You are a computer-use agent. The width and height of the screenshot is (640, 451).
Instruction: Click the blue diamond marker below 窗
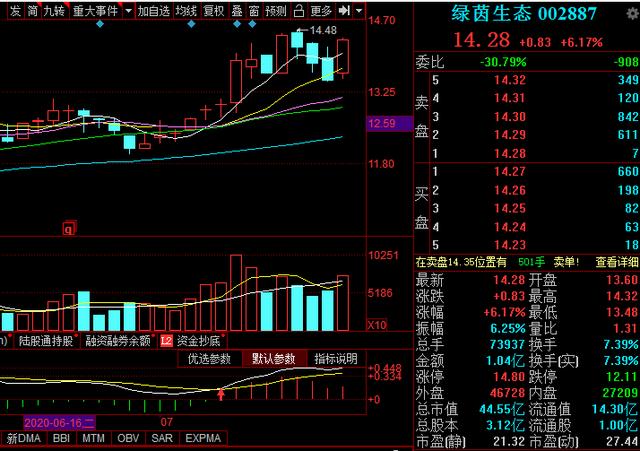click(252, 24)
